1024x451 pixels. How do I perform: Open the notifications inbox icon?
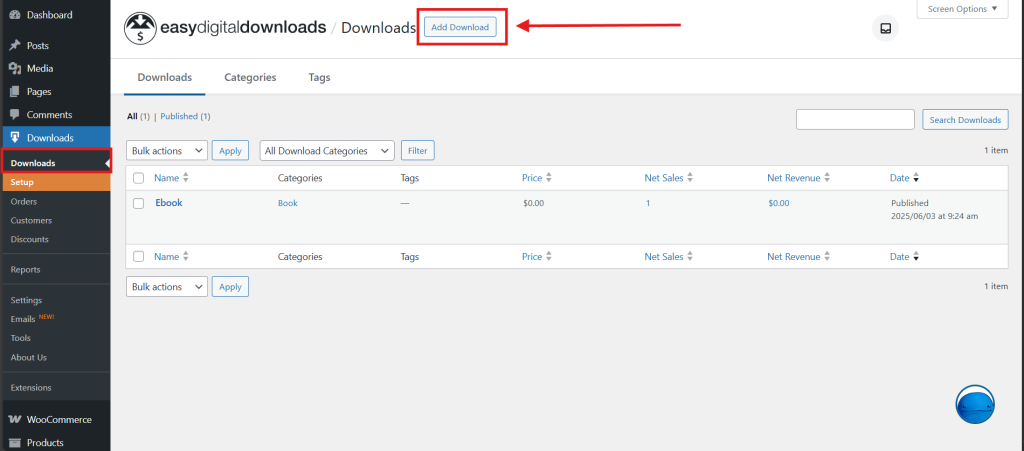[886, 29]
